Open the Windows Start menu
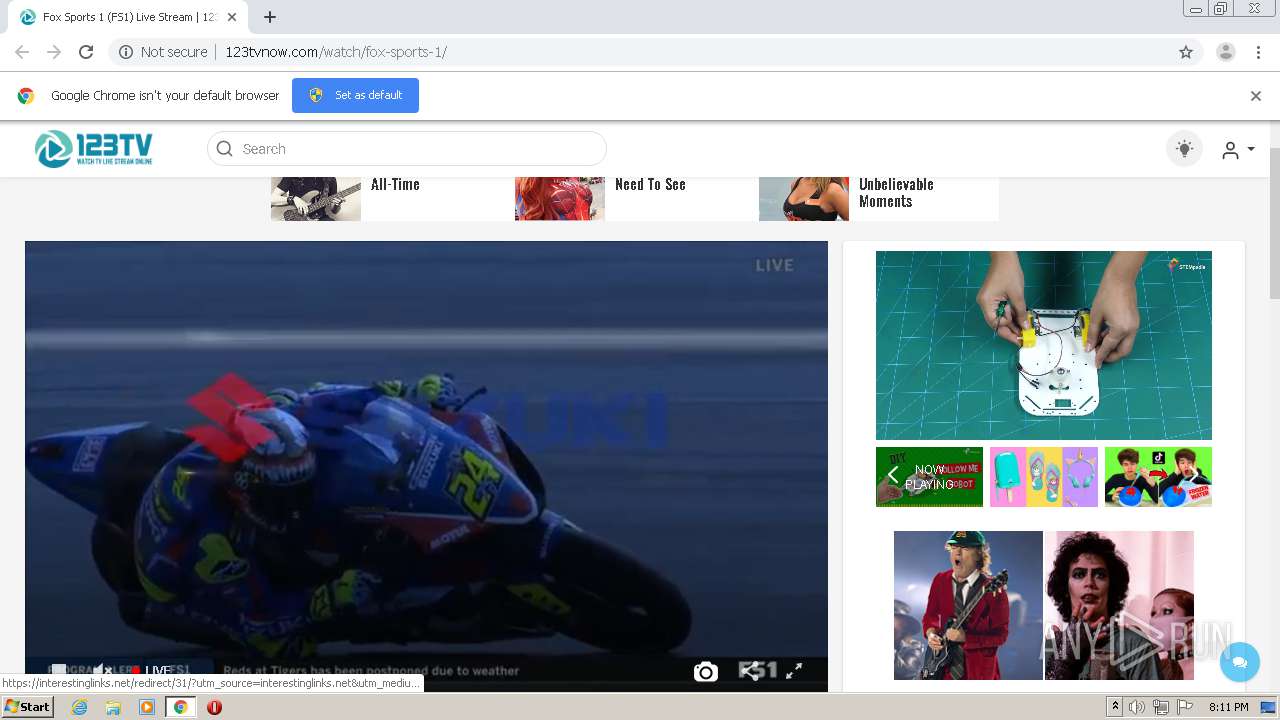 [x=28, y=707]
